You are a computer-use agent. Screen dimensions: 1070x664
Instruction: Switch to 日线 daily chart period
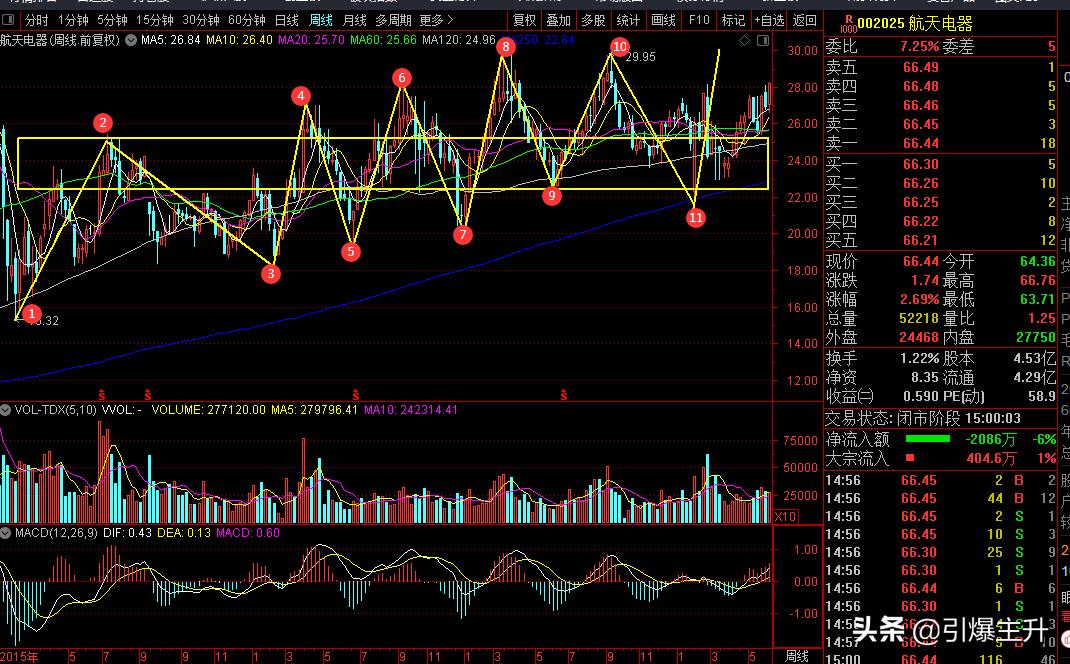286,20
